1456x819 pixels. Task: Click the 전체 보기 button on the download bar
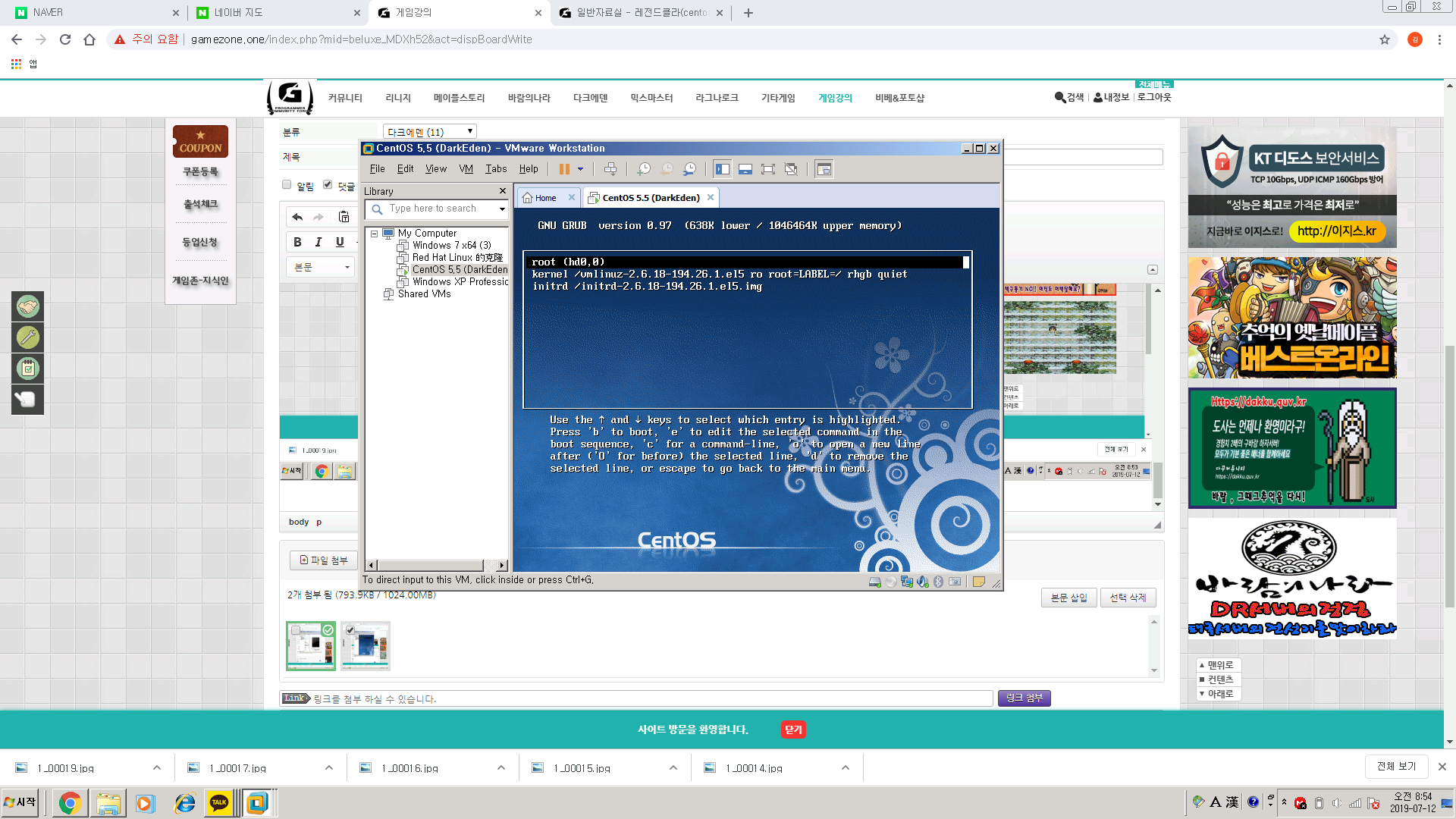pos(1396,766)
